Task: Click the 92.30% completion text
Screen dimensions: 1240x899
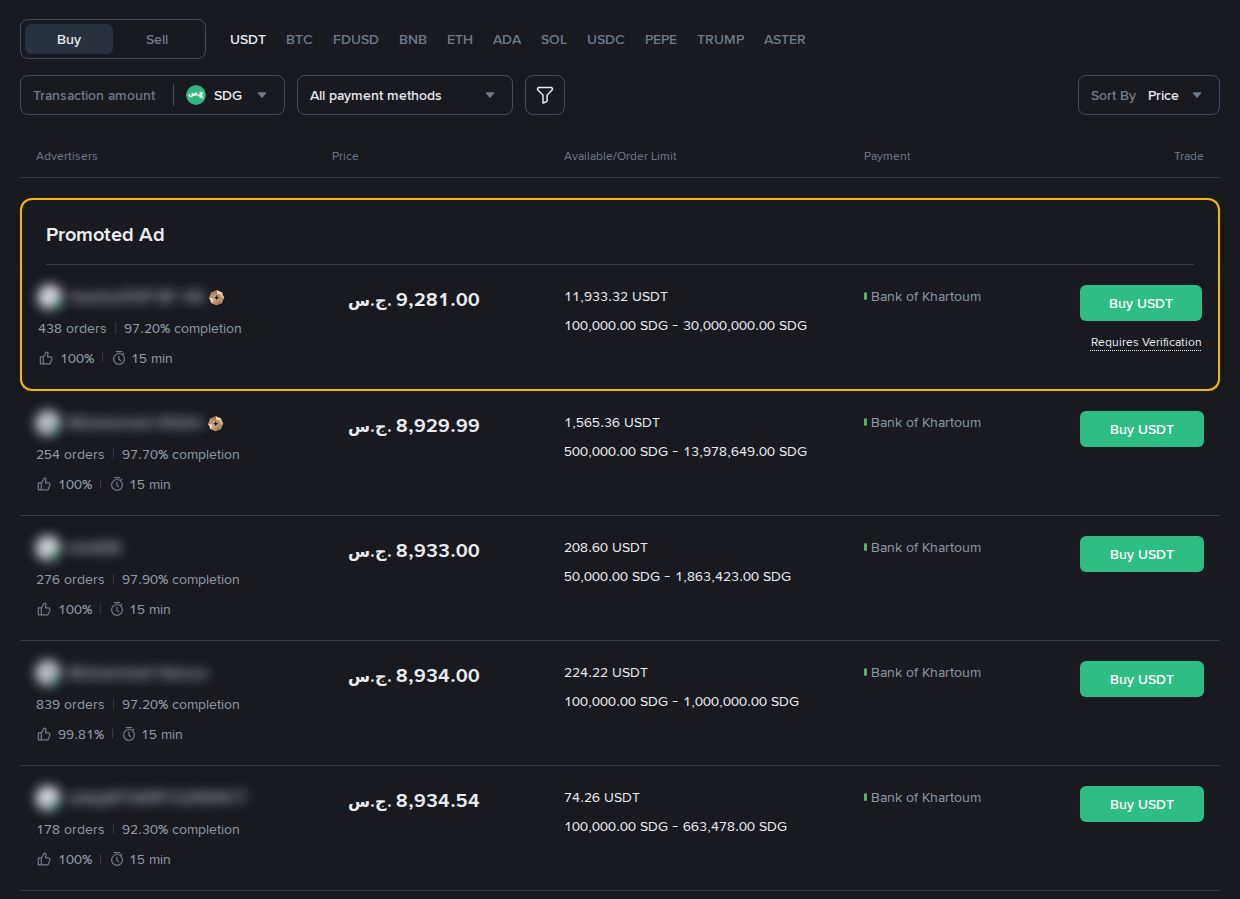Action: [181, 830]
